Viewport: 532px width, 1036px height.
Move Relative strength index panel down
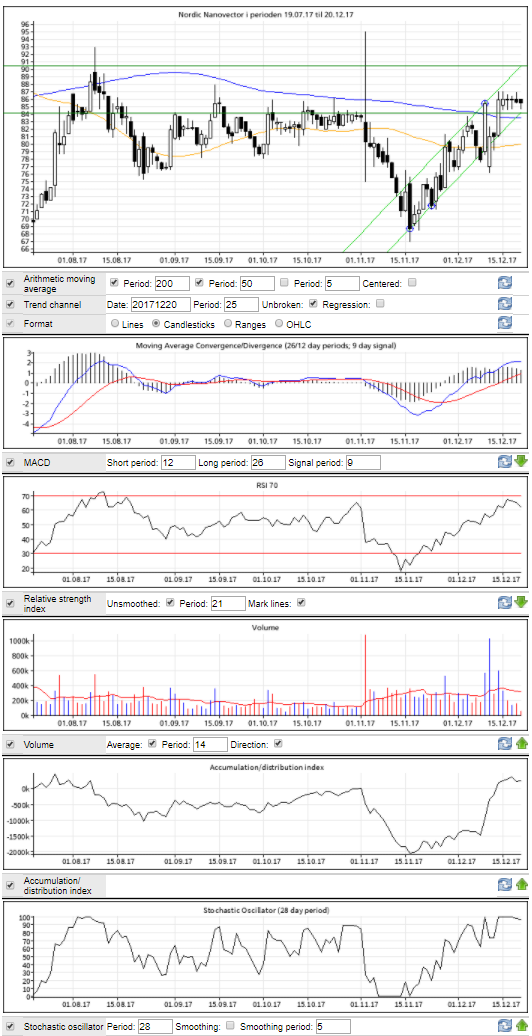(521, 603)
